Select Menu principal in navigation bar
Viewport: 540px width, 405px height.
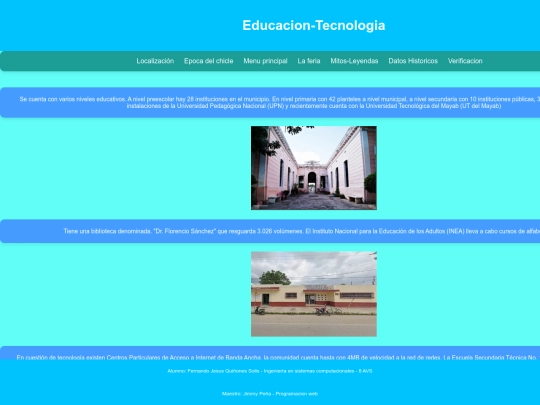click(x=265, y=61)
